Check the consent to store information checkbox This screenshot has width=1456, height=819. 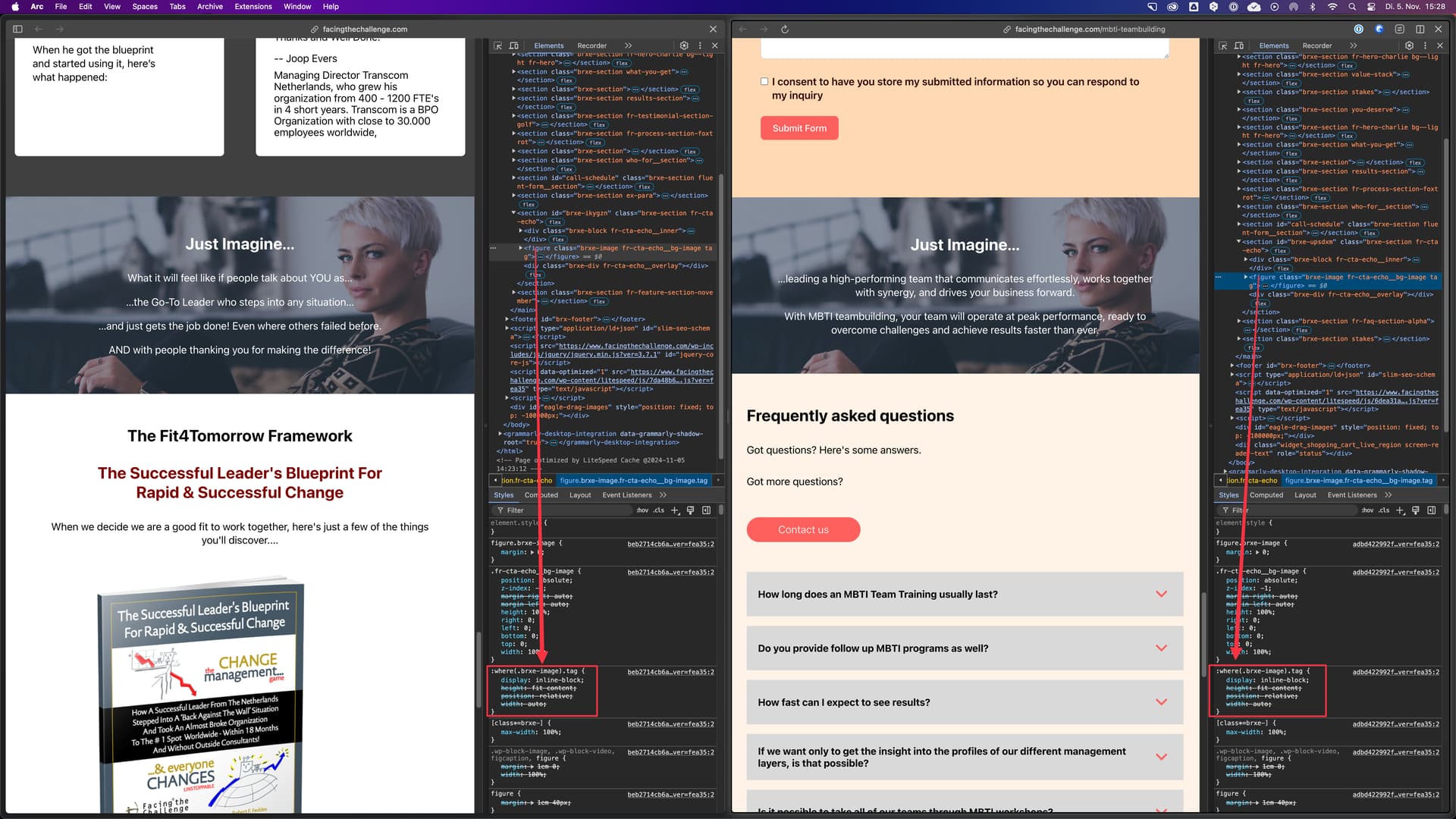[x=764, y=81]
